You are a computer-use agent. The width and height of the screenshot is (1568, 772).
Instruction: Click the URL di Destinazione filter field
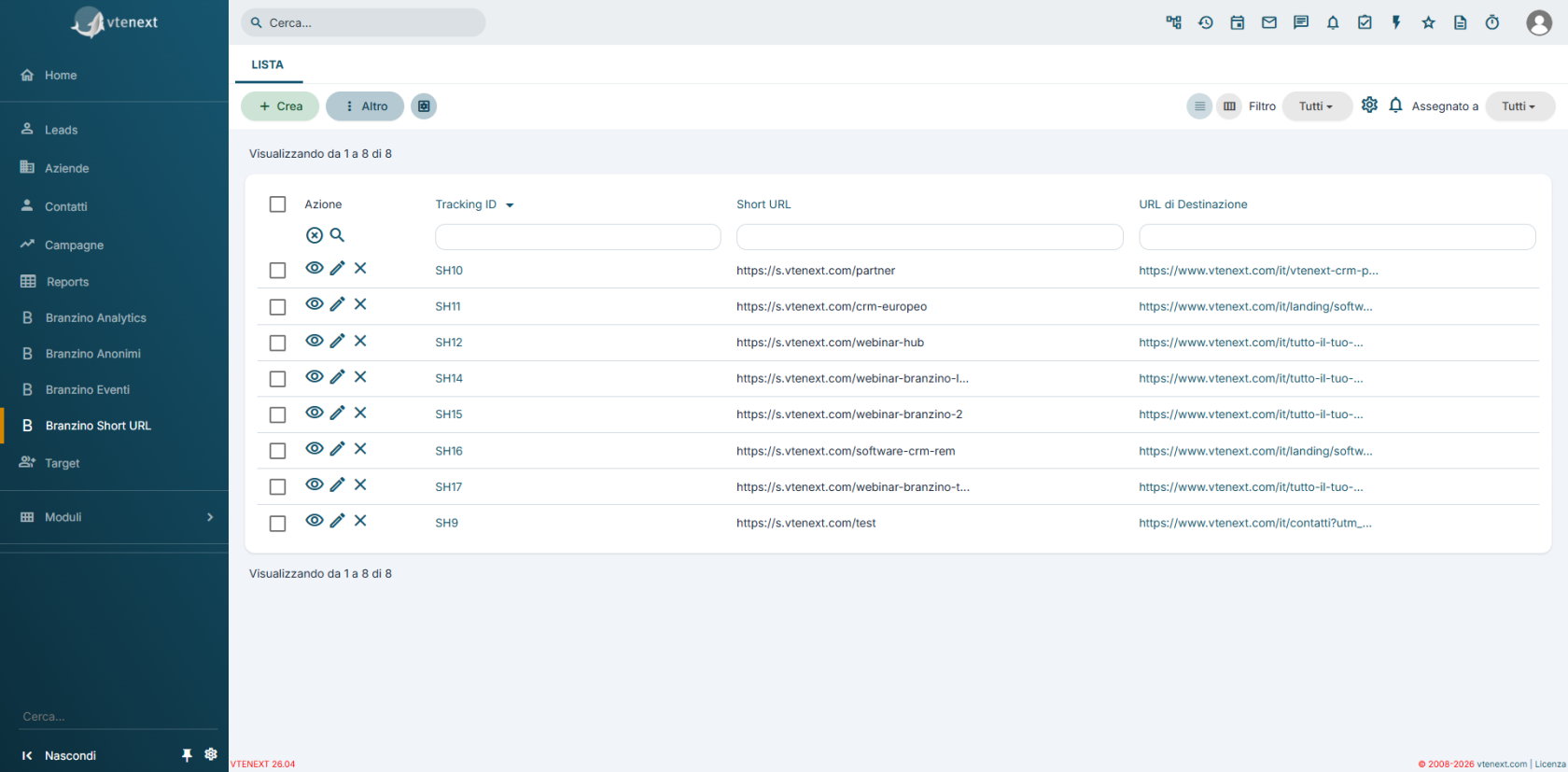tap(1337, 237)
